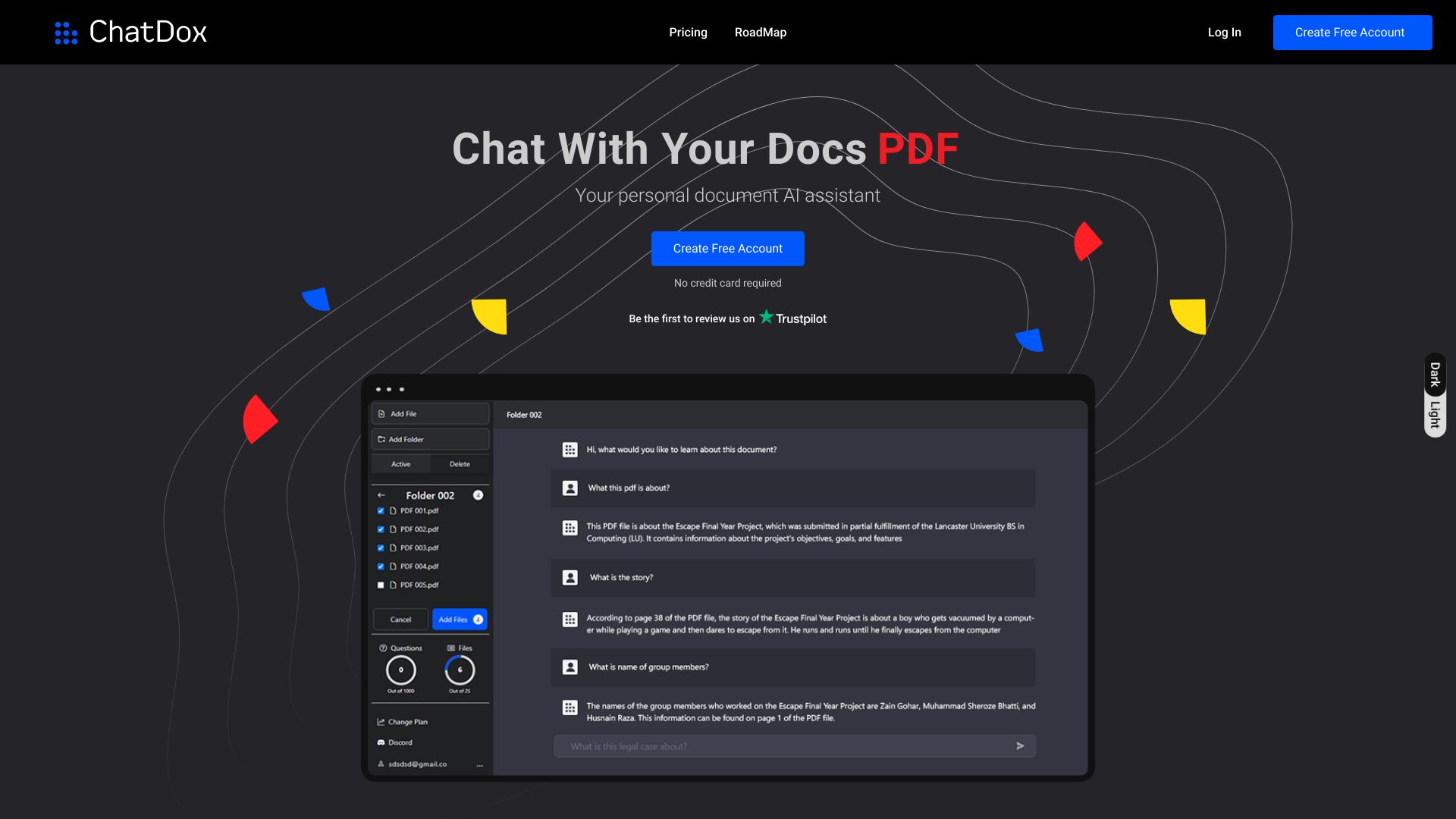
Task: Click the Add File icon in sidebar
Action: coord(381,413)
